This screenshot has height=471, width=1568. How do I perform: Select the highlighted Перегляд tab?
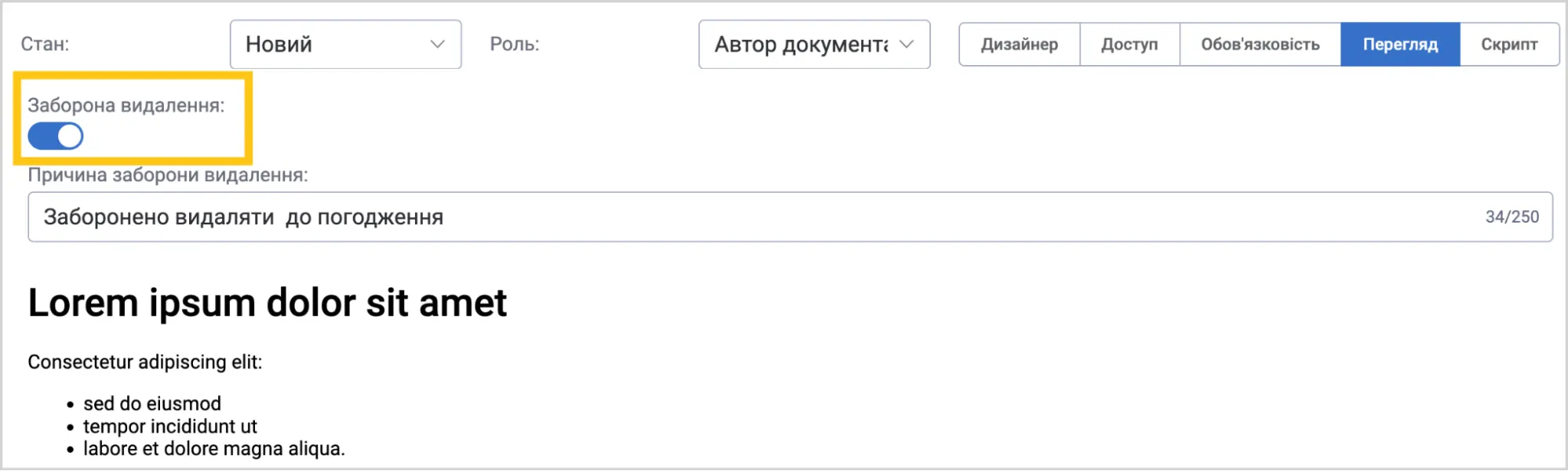tap(1400, 45)
